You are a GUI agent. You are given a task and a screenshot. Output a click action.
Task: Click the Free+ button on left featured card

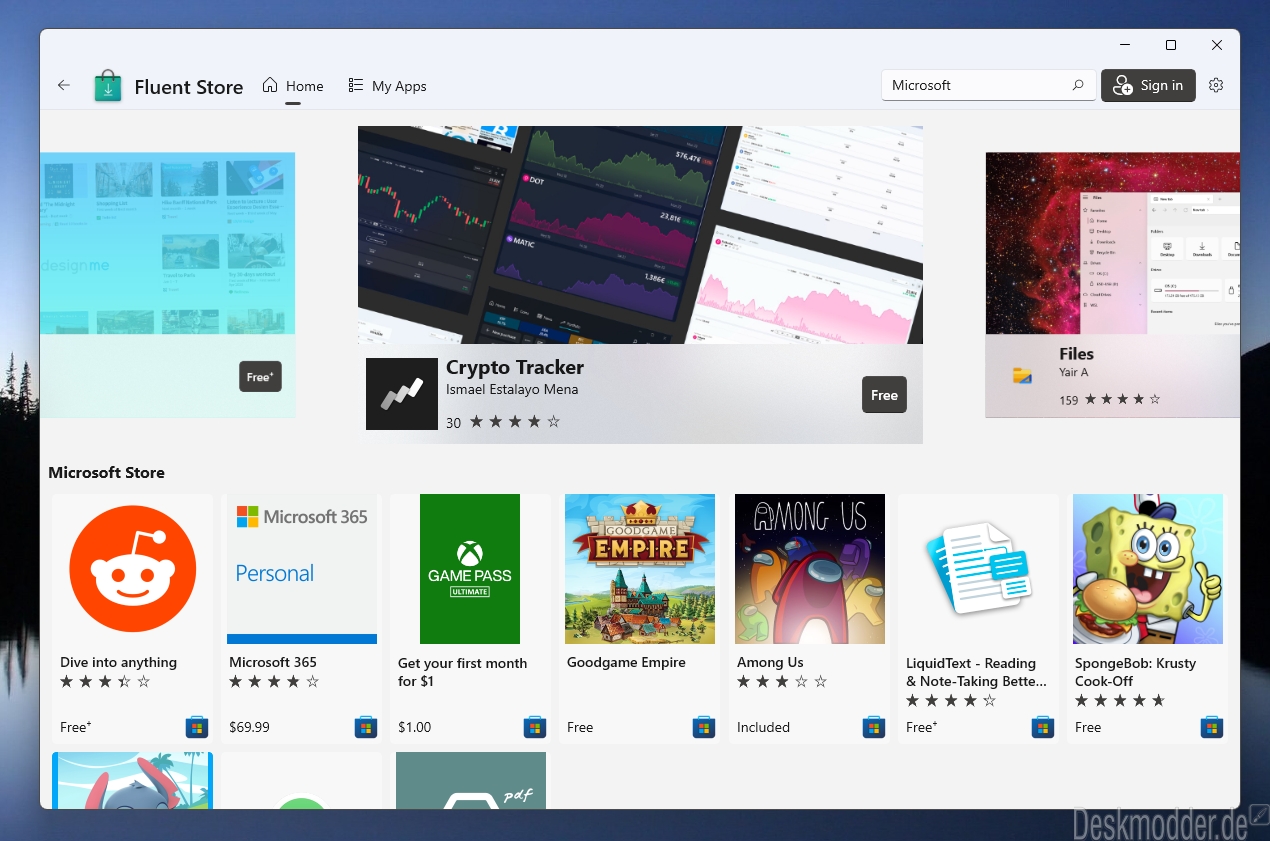pos(260,376)
